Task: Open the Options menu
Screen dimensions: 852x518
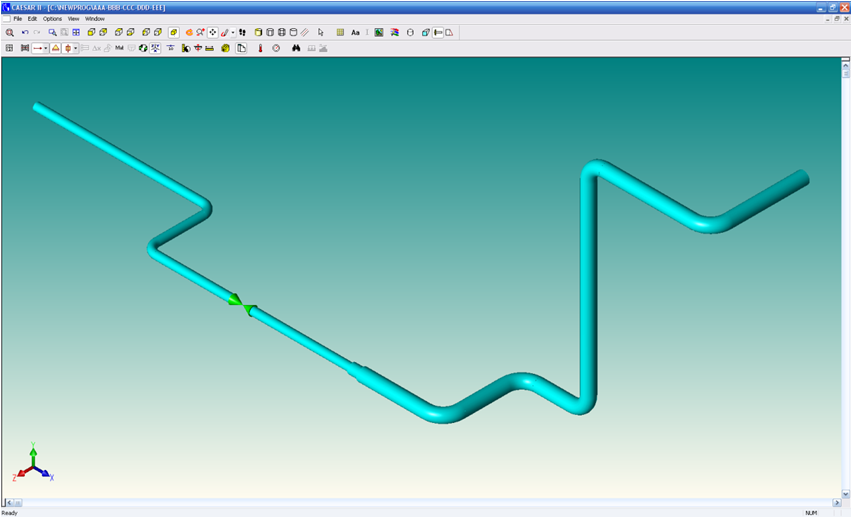Action: tap(53, 18)
